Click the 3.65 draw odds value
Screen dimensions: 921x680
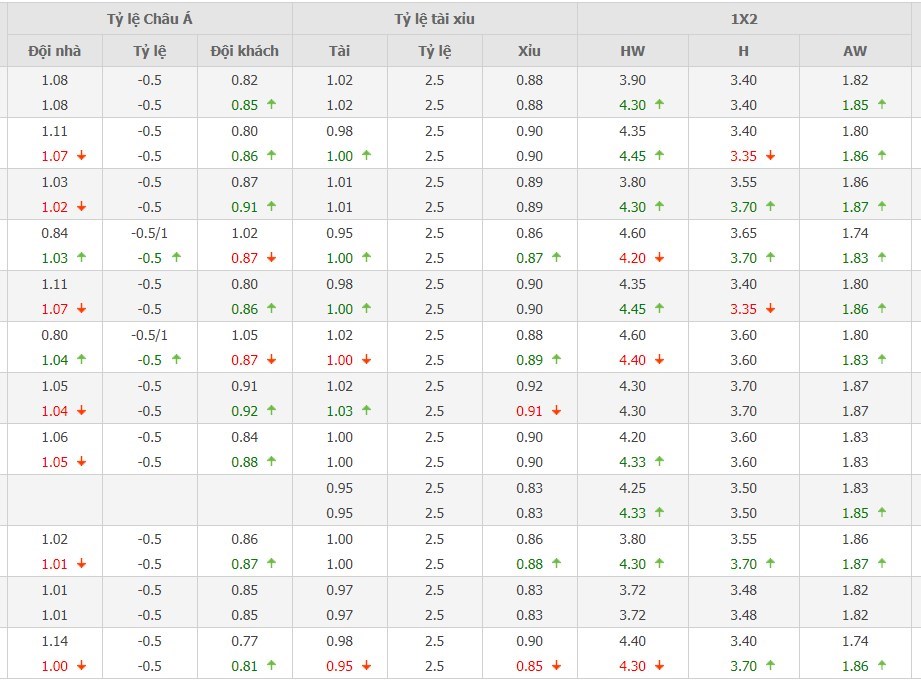point(743,233)
